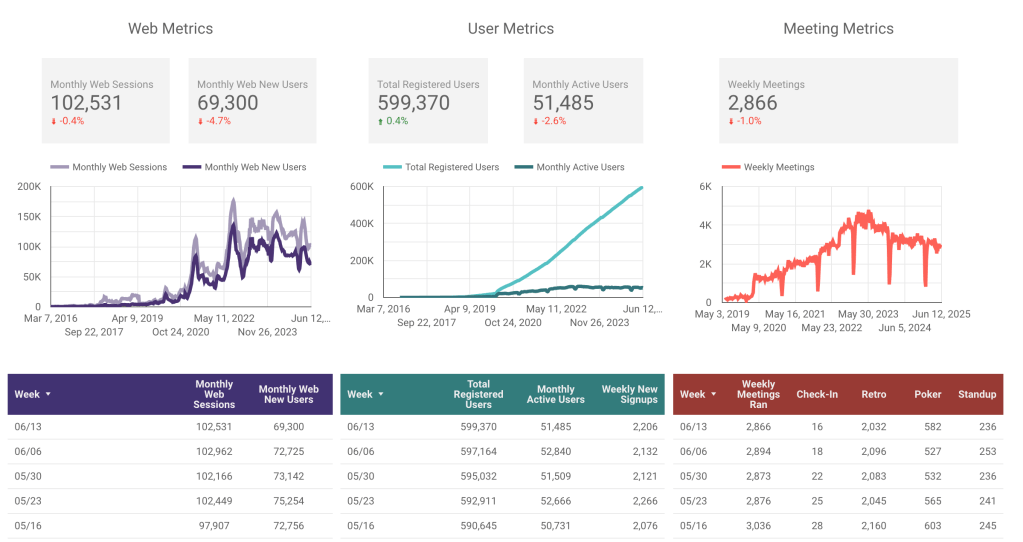
Task: Open Week sort arrow in the red table
Action: click(x=713, y=395)
